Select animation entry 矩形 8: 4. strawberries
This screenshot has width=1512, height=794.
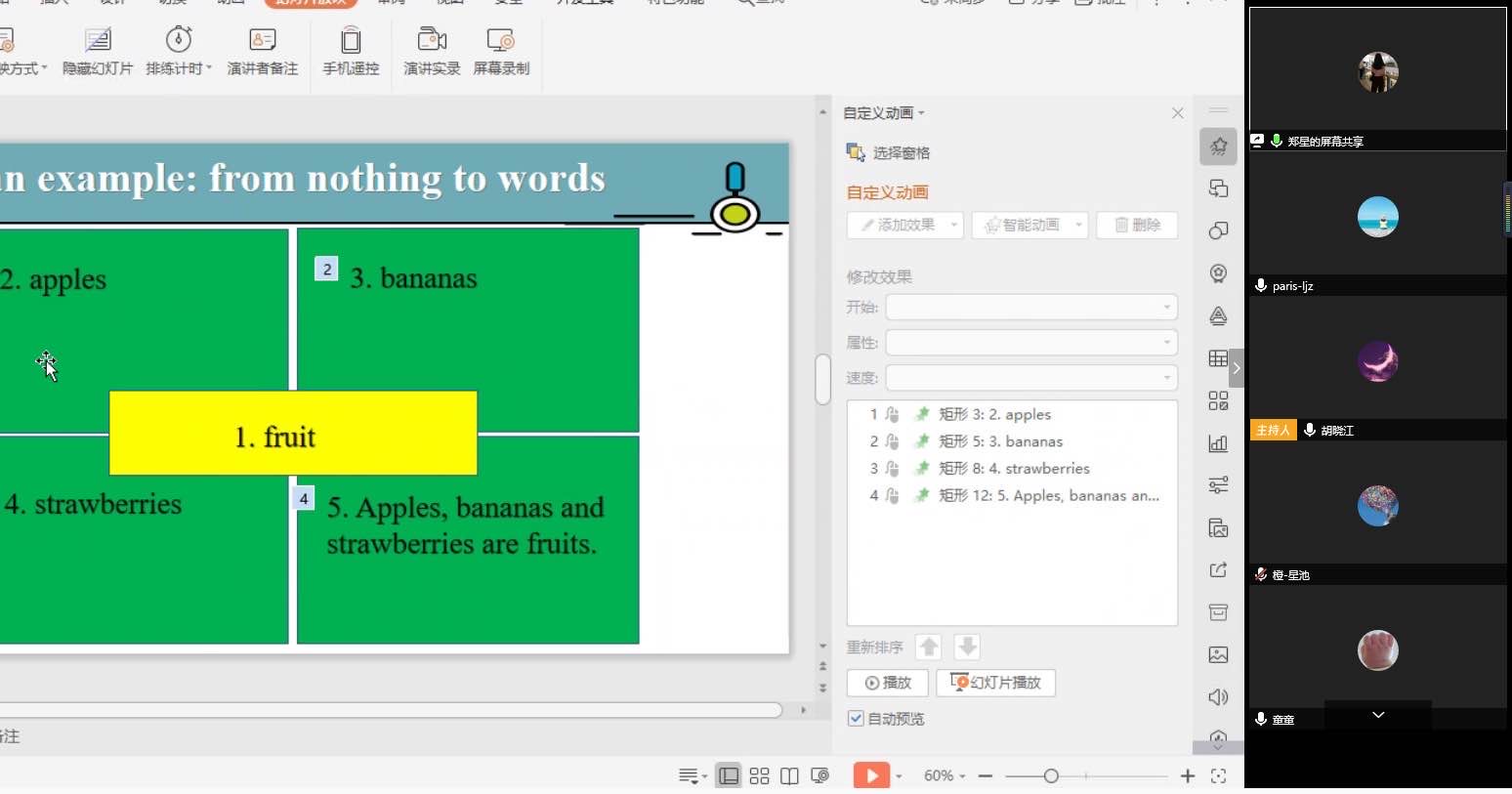(1014, 469)
